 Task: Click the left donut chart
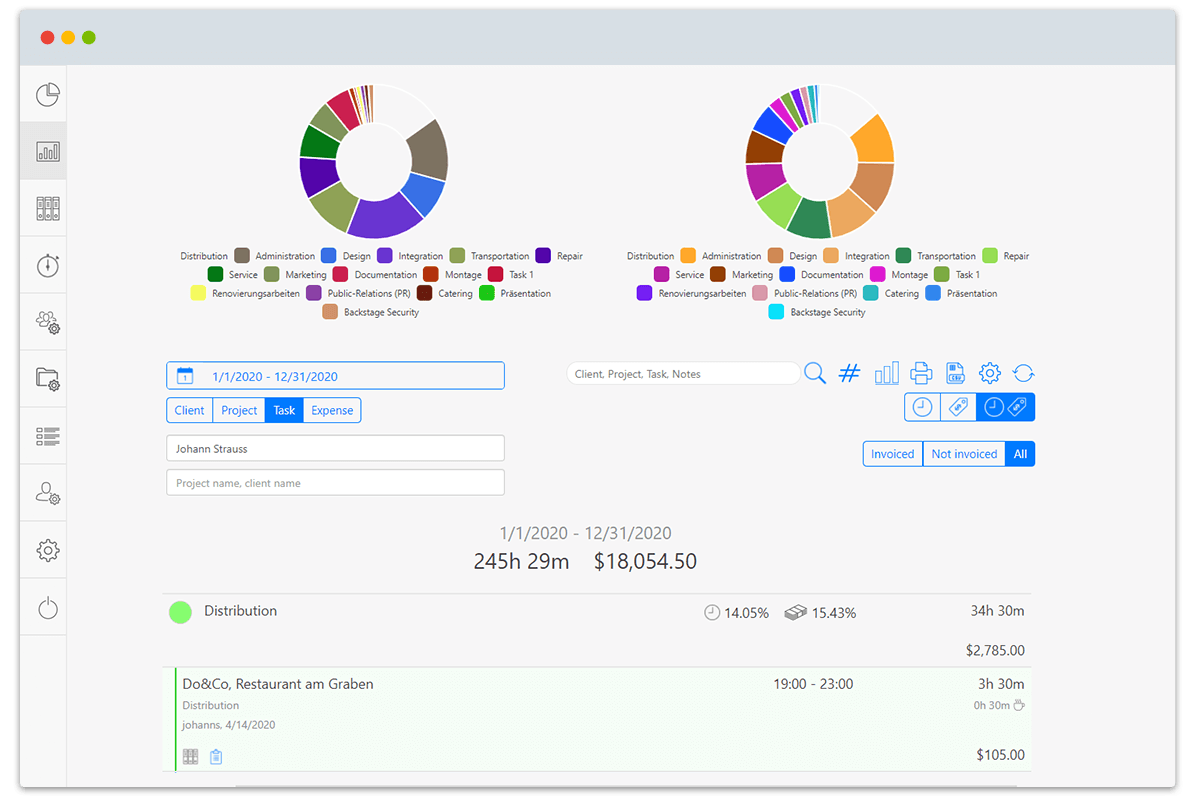coord(373,160)
